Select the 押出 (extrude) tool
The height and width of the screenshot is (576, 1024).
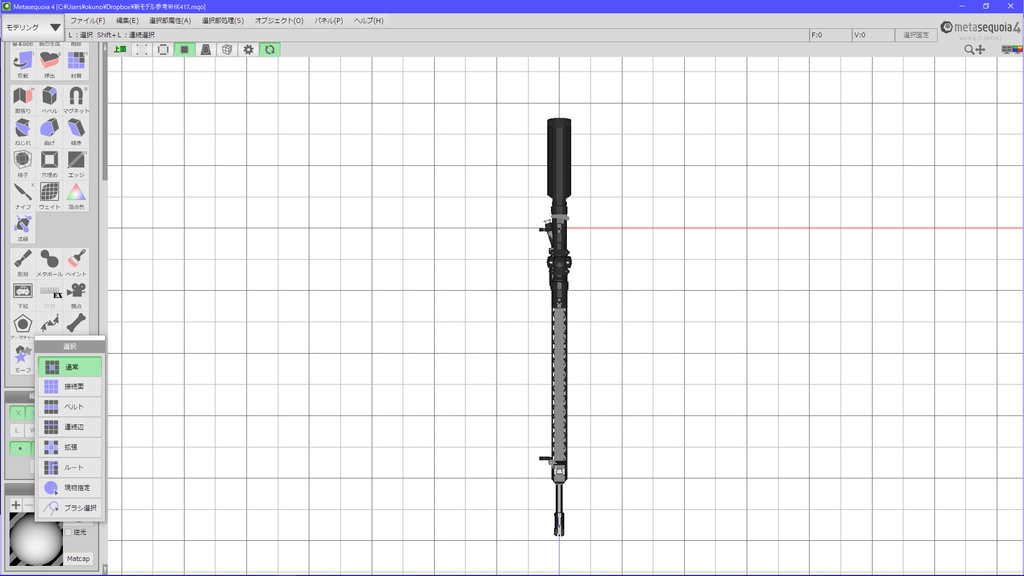[x=50, y=64]
